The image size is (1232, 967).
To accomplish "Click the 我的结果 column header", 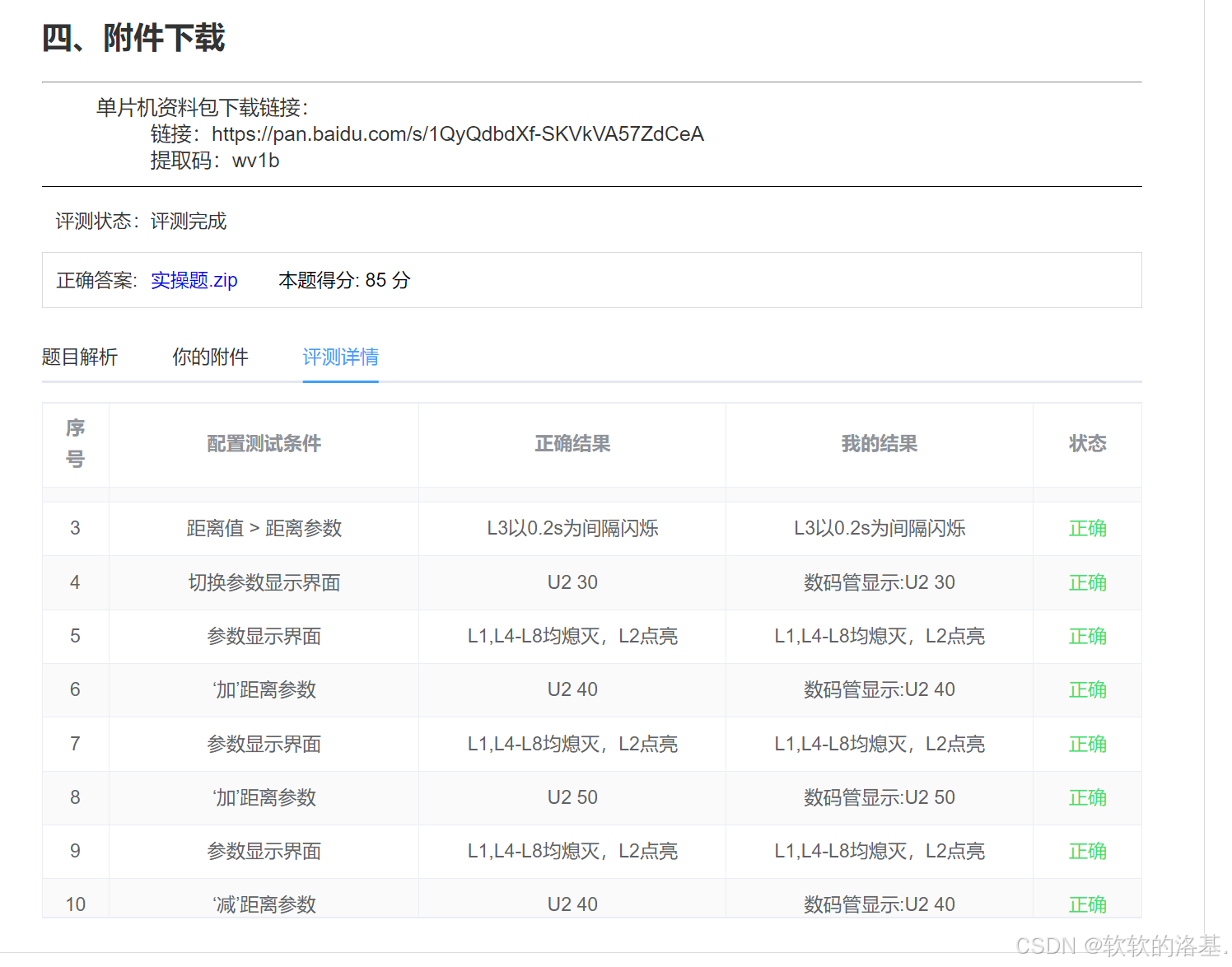I will [880, 444].
